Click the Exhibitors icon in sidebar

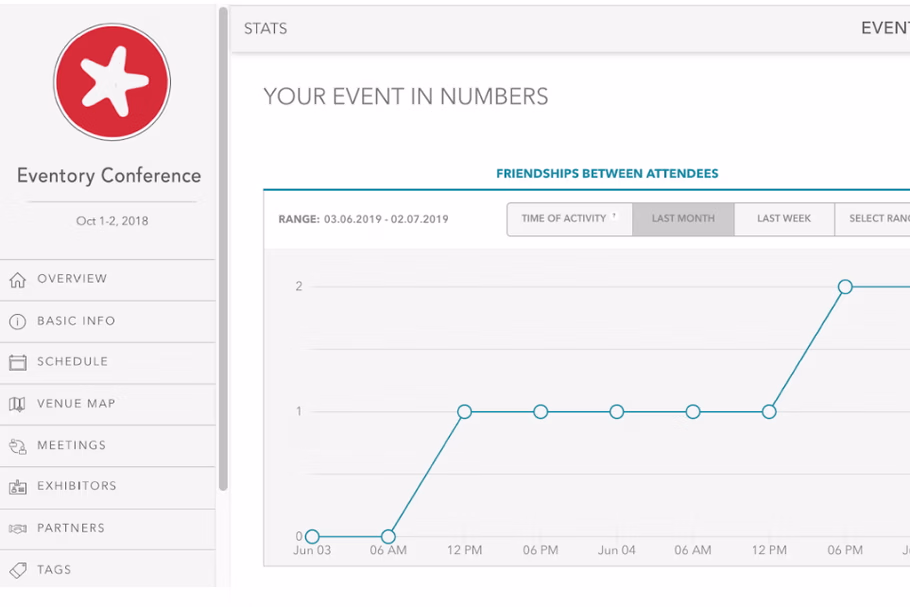[x=17, y=487]
